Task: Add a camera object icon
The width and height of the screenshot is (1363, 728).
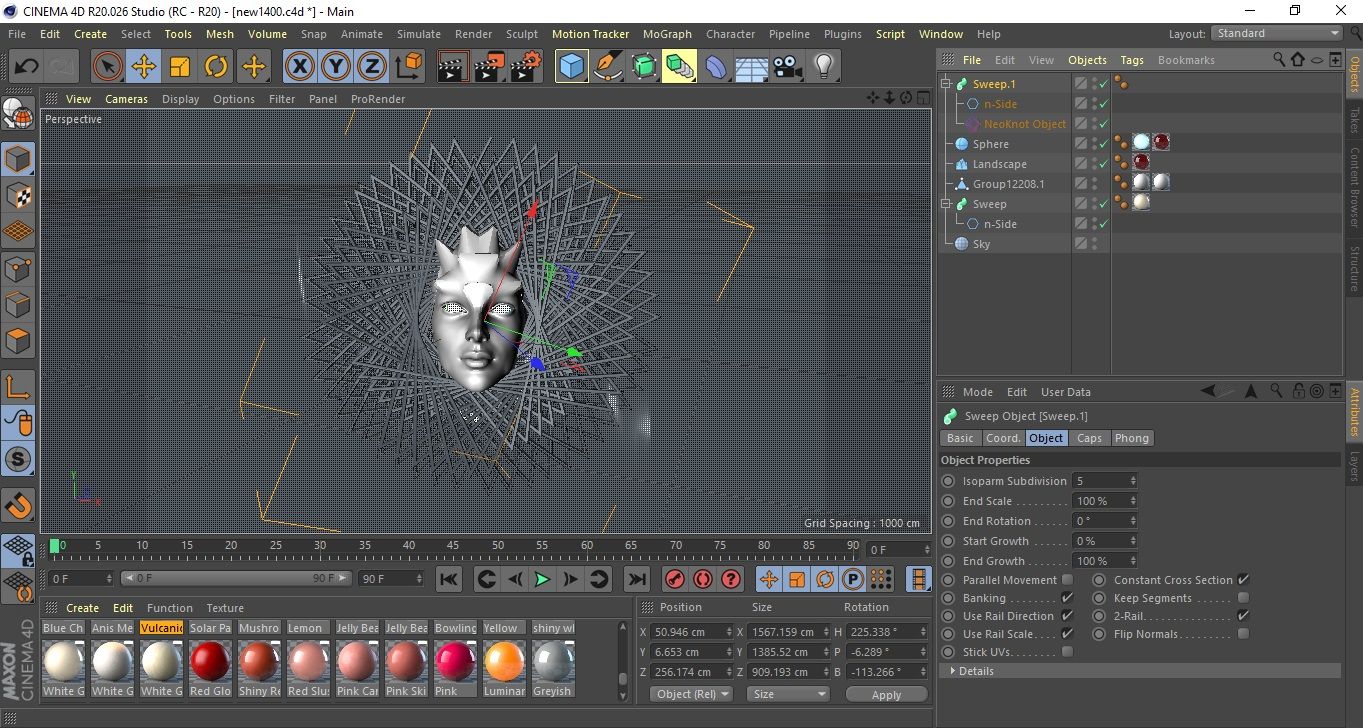Action: 788,67
